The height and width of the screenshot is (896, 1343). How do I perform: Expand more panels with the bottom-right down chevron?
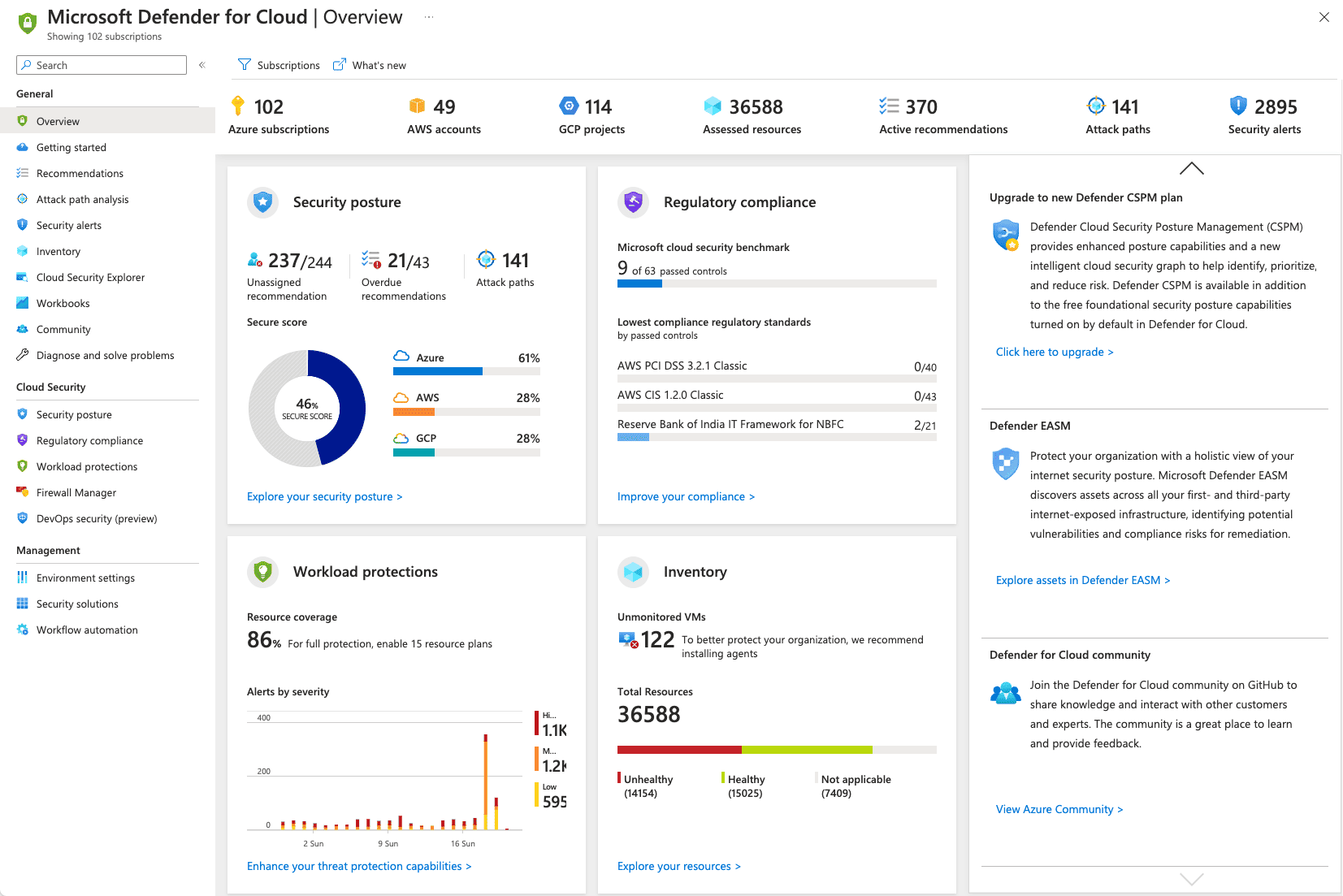pos(1191,879)
